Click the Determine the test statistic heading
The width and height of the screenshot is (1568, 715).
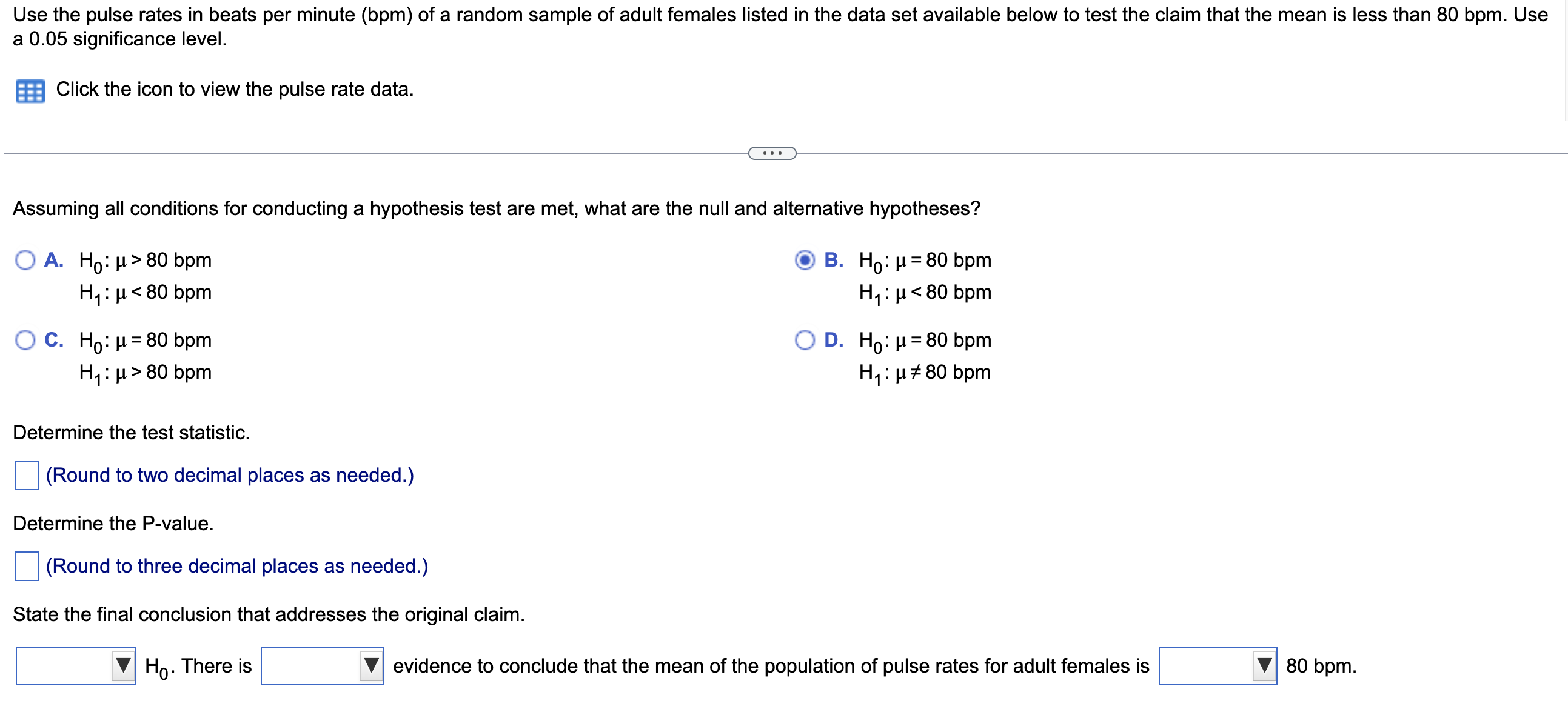point(132,433)
